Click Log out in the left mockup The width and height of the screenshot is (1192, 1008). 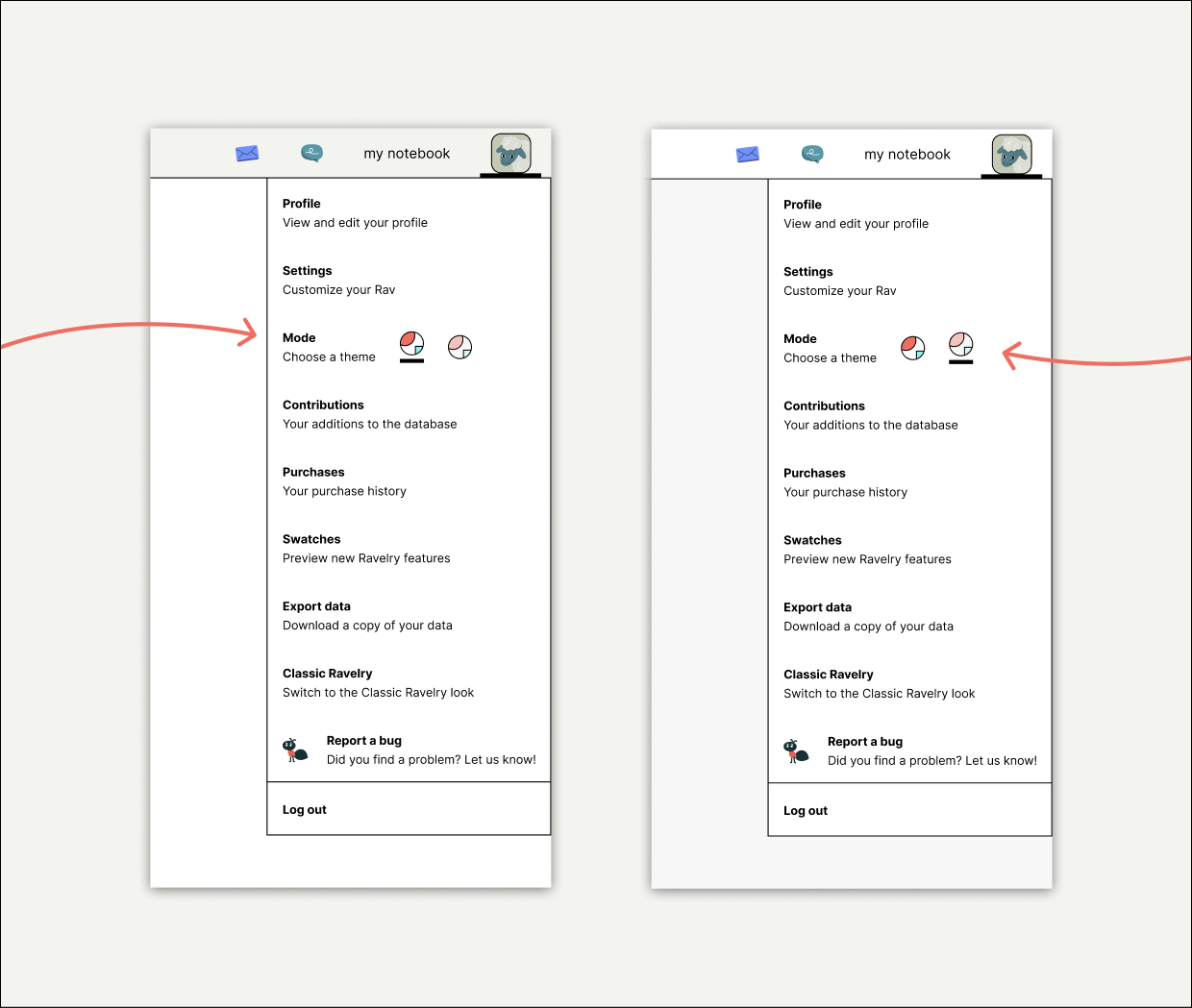(x=305, y=810)
